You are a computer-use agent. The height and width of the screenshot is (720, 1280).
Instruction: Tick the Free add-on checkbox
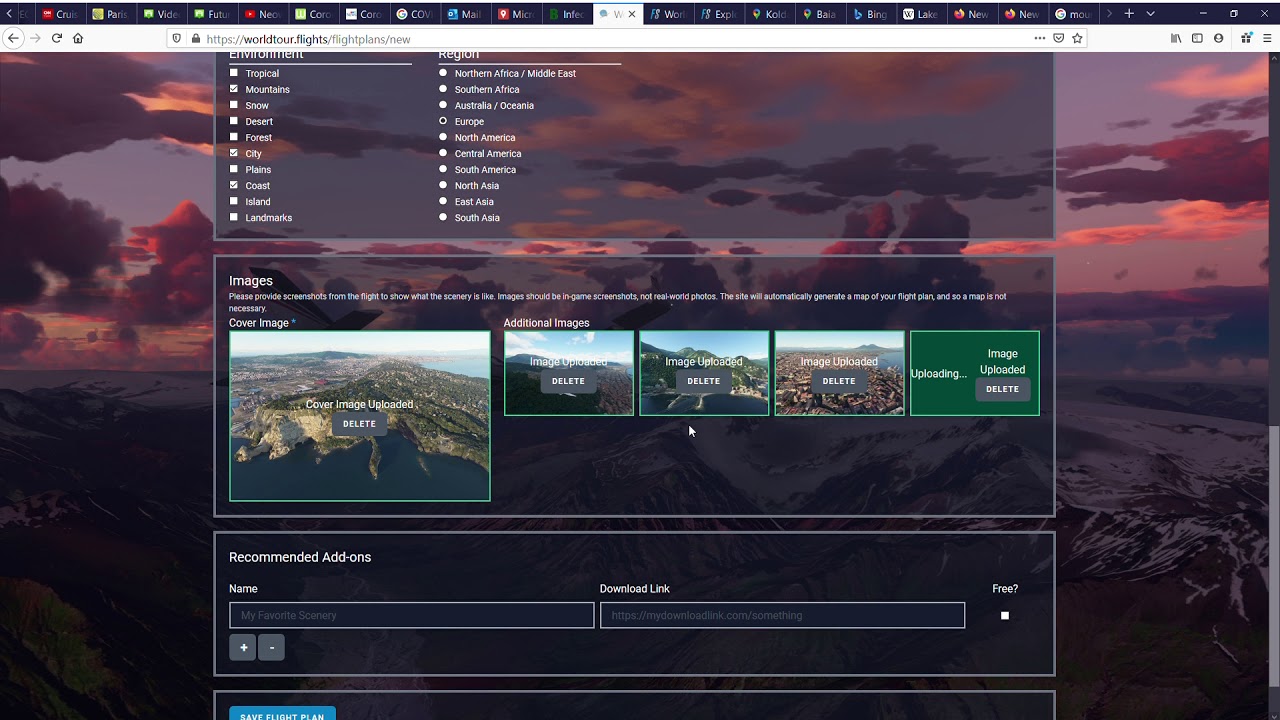pyautogui.click(x=1005, y=615)
